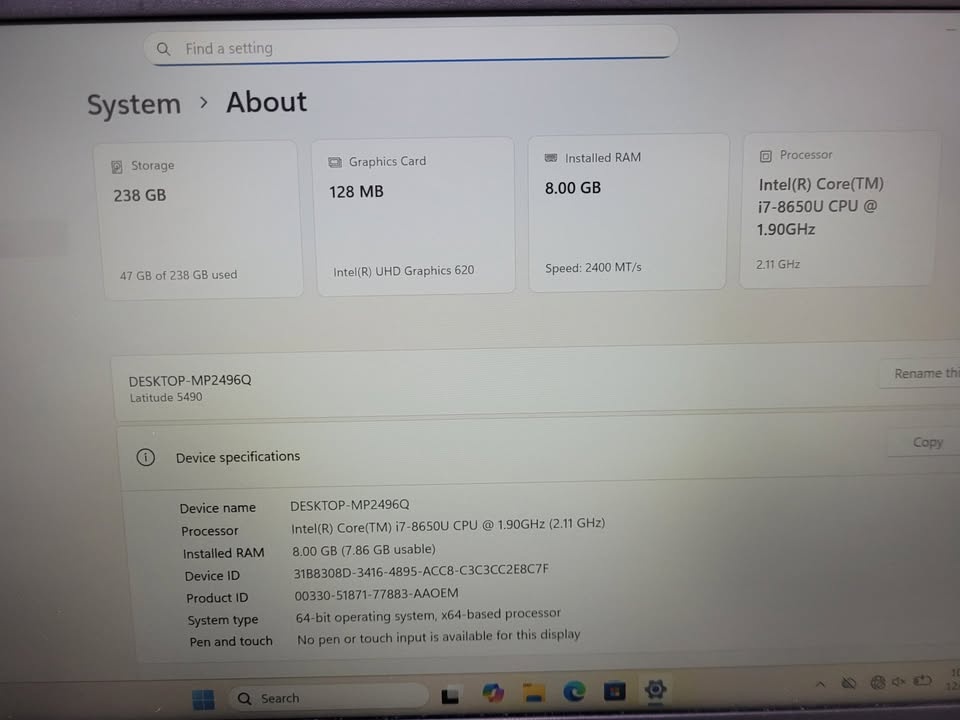Click the Device specifications info icon
960x720 pixels.
coord(145,457)
